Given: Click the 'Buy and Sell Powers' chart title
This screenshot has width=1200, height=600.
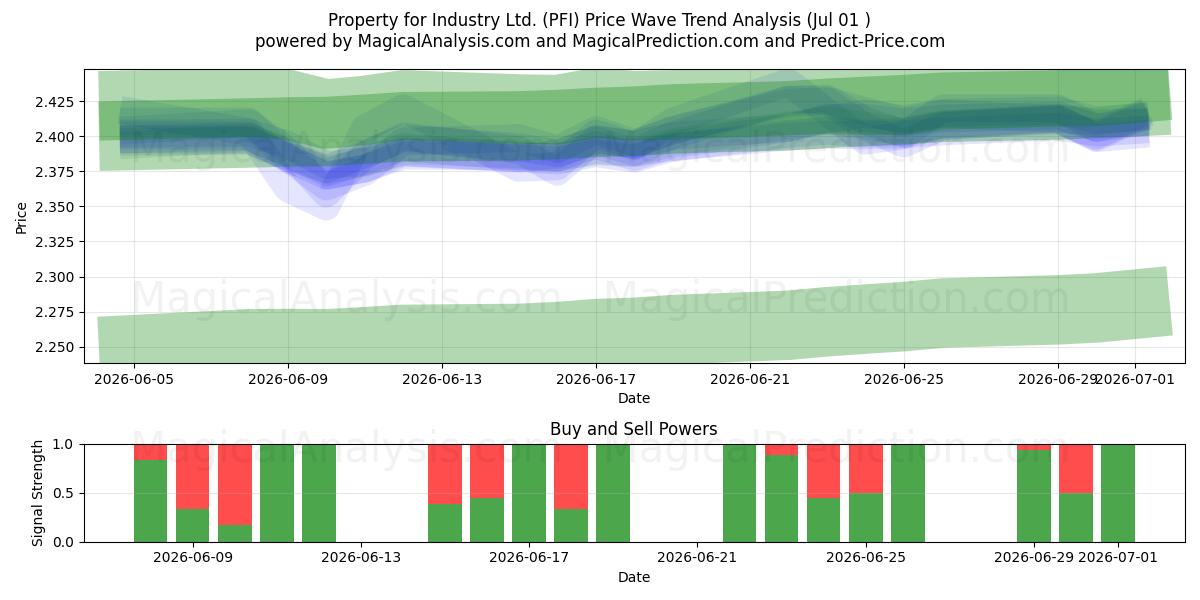Looking at the screenshot, I should [634, 429].
